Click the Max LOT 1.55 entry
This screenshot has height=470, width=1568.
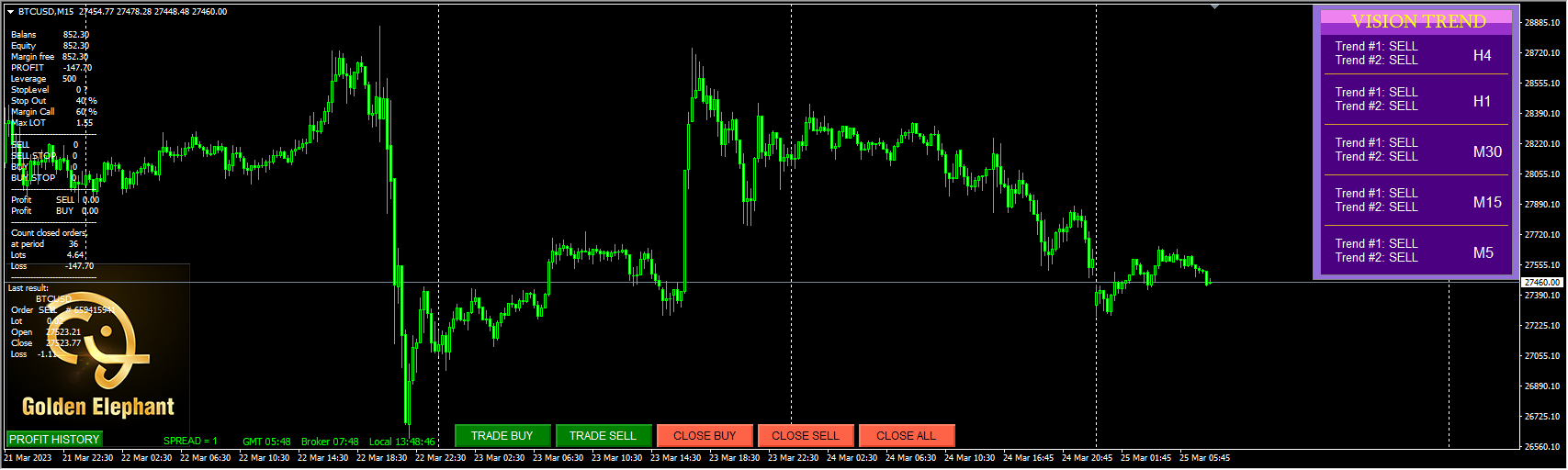[x=52, y=123]
